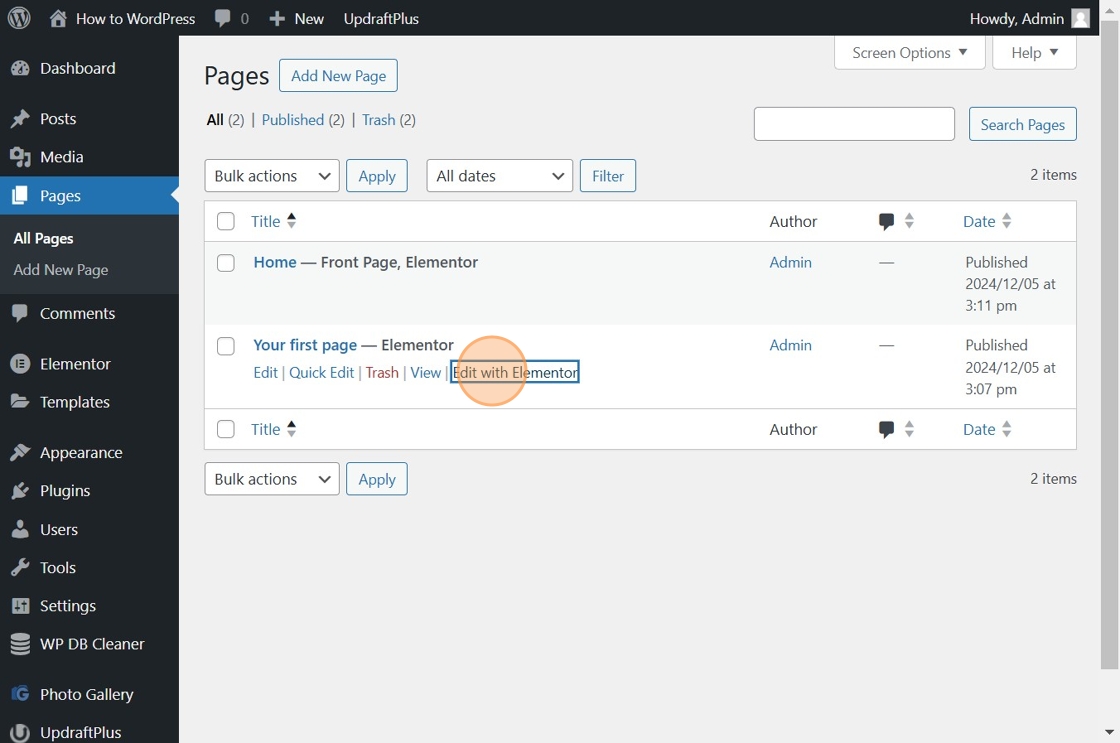Click the Filter button

608,176
